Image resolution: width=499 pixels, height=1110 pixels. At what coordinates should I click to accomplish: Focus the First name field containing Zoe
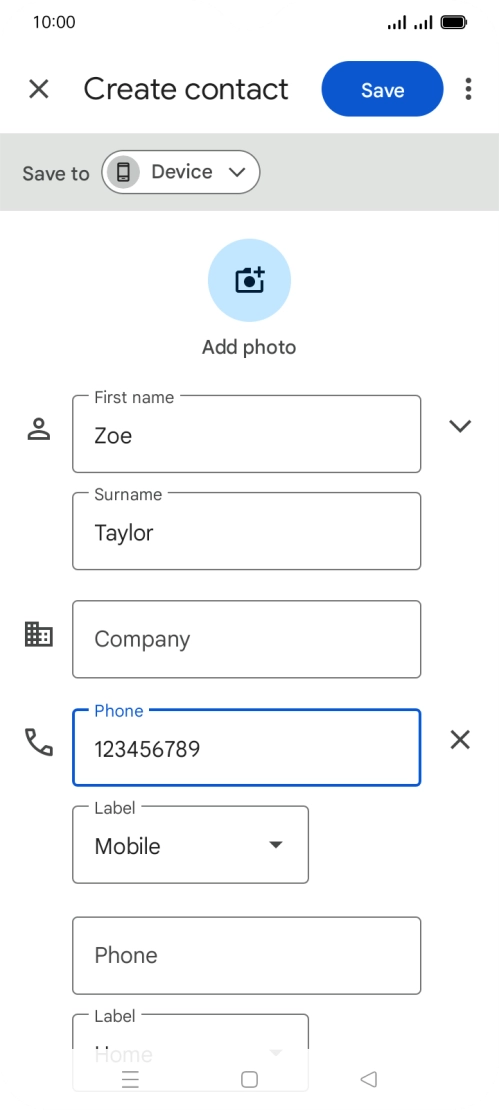pos(246,434)
